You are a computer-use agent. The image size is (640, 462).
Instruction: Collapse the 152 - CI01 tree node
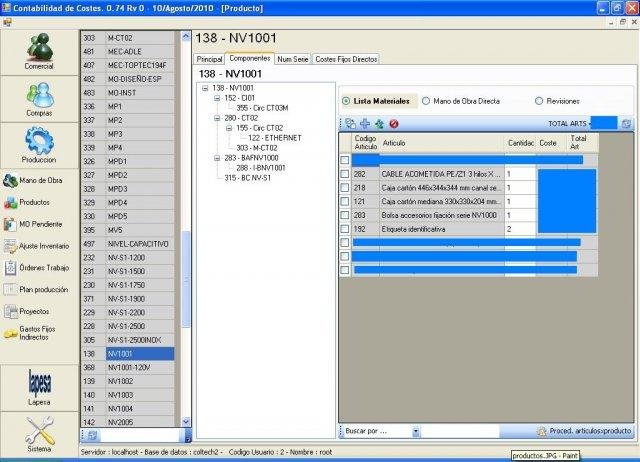click(x=217, y=98)
